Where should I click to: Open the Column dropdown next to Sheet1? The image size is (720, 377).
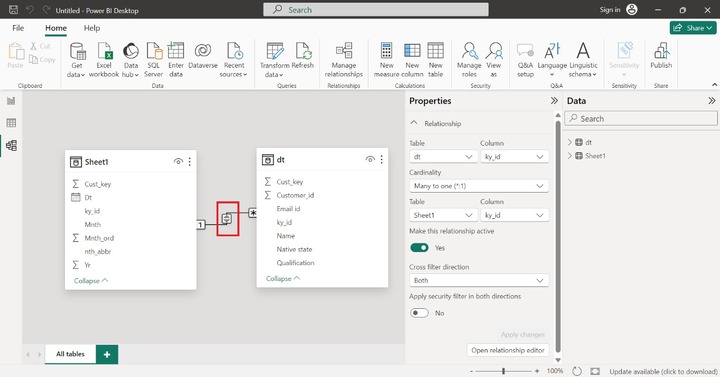tap(514, 215)
